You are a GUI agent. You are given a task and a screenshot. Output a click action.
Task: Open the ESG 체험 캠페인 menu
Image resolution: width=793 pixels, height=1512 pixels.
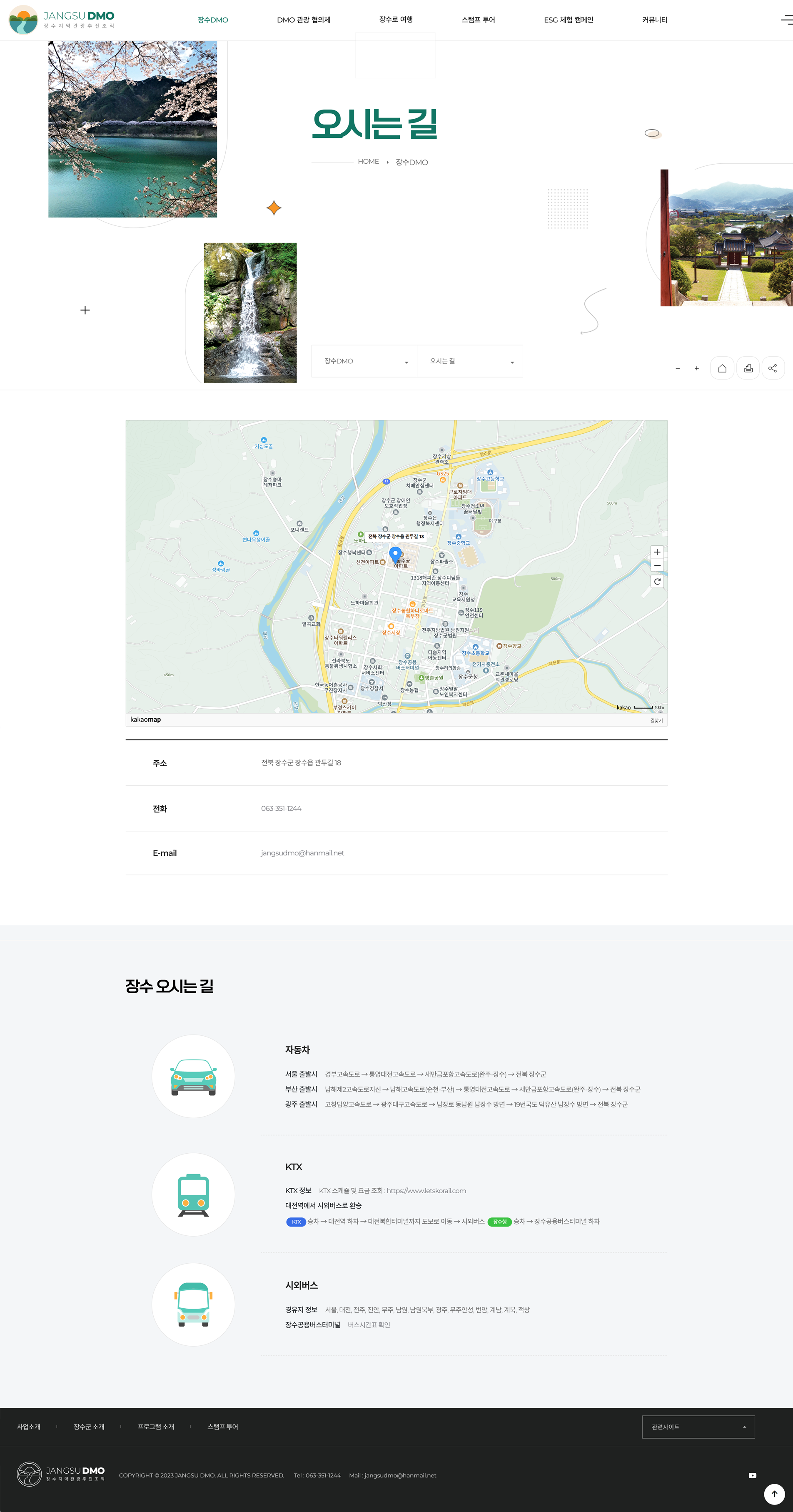(x=569, y=20)
